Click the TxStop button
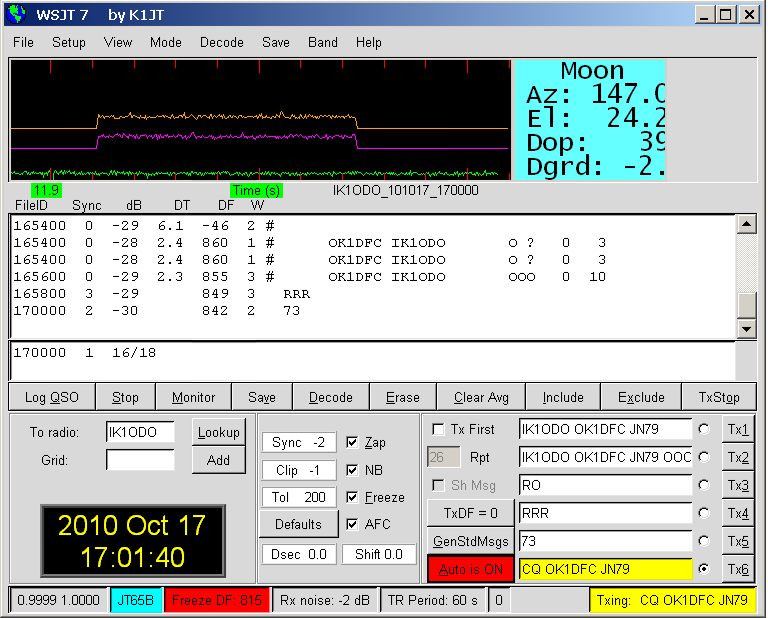The width and height of the screenshot is (768, 618). coord(719,397)
